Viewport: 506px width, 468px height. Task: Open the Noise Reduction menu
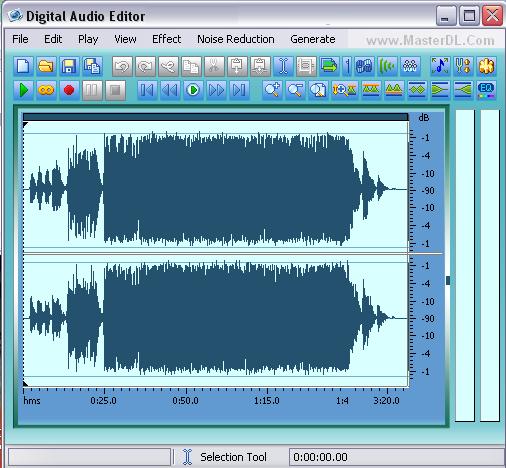point(236,39)
